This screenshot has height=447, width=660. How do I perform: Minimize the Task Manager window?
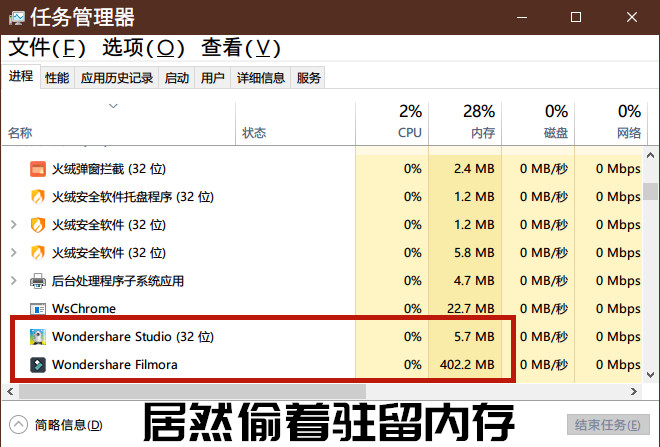click(522, 17)
